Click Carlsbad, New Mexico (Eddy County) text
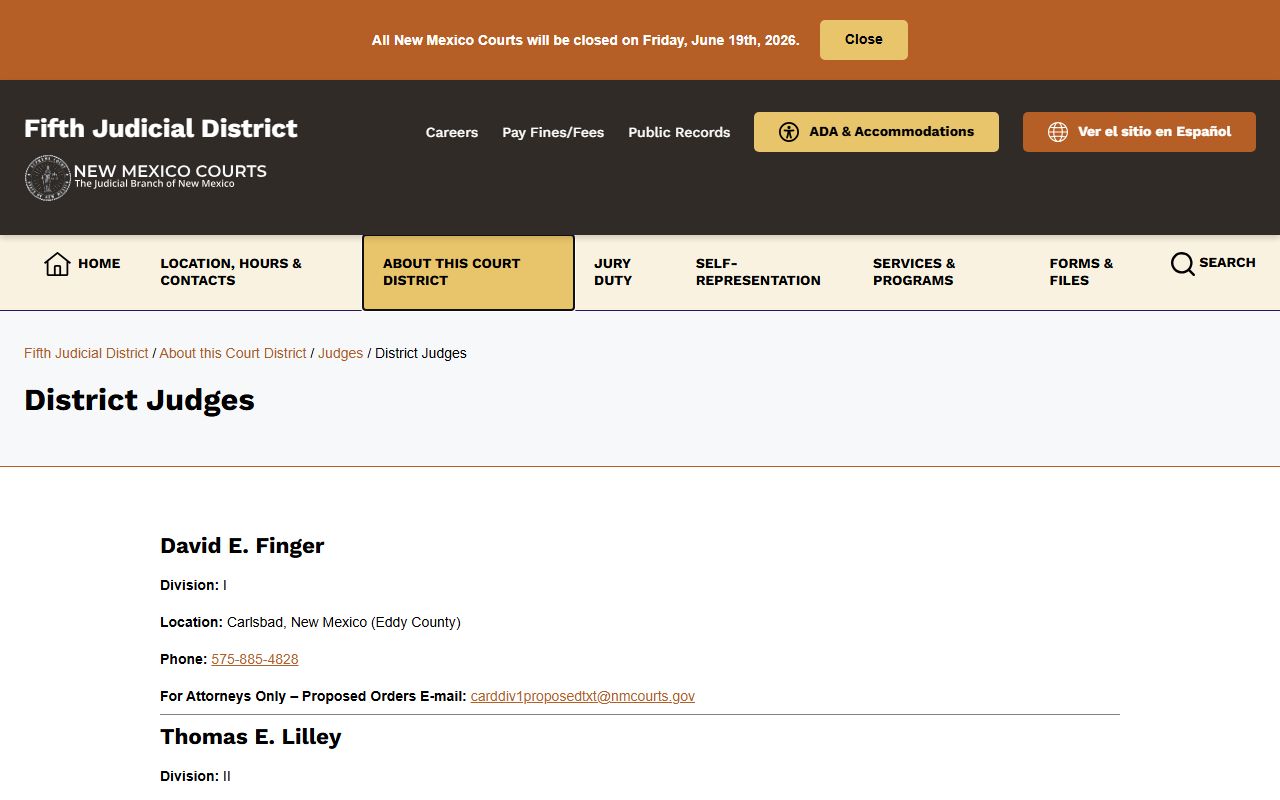Image resolution: width=1280 pixels, height=800 pixels. click(344, 622)
